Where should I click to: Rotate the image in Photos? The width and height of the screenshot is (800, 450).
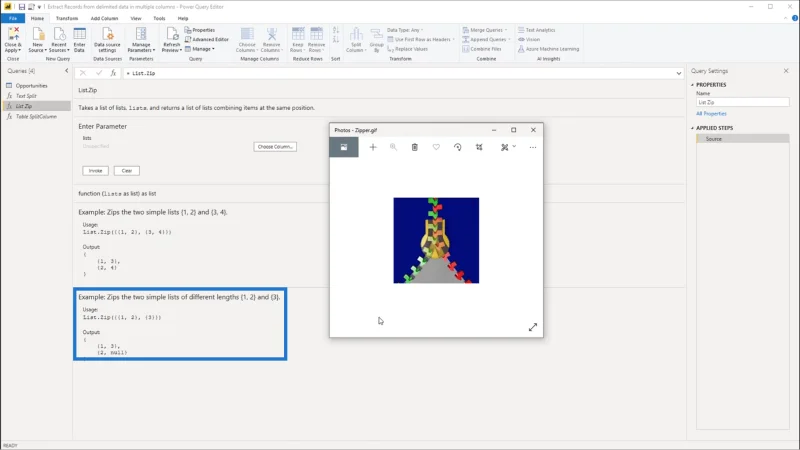458,147
